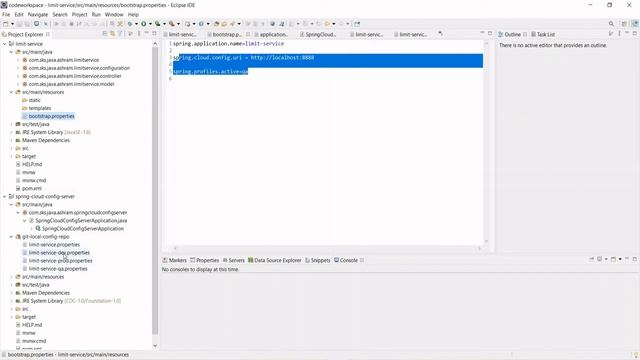Click the Save toolbar icon
Screen dimensions: 640x360
tap(19, 24)
